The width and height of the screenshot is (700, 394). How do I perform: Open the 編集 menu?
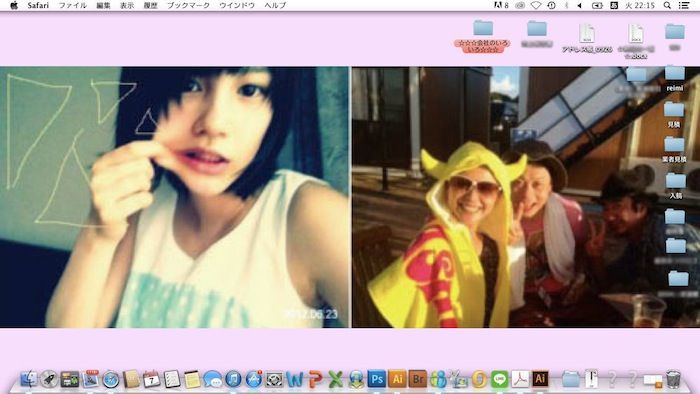[x=103, y=5]
